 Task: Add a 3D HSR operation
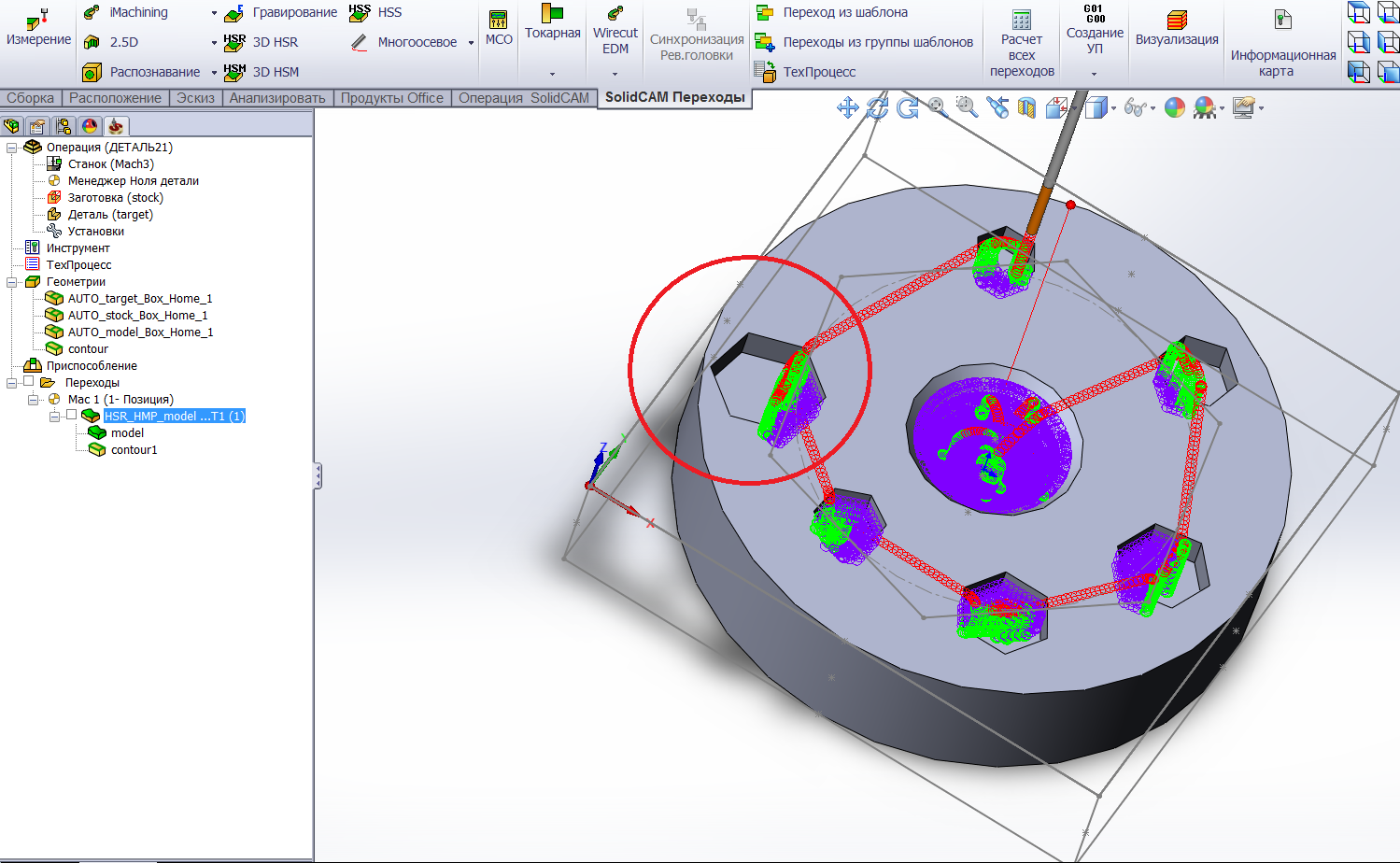pyautogui.click(x=262, y=42)
